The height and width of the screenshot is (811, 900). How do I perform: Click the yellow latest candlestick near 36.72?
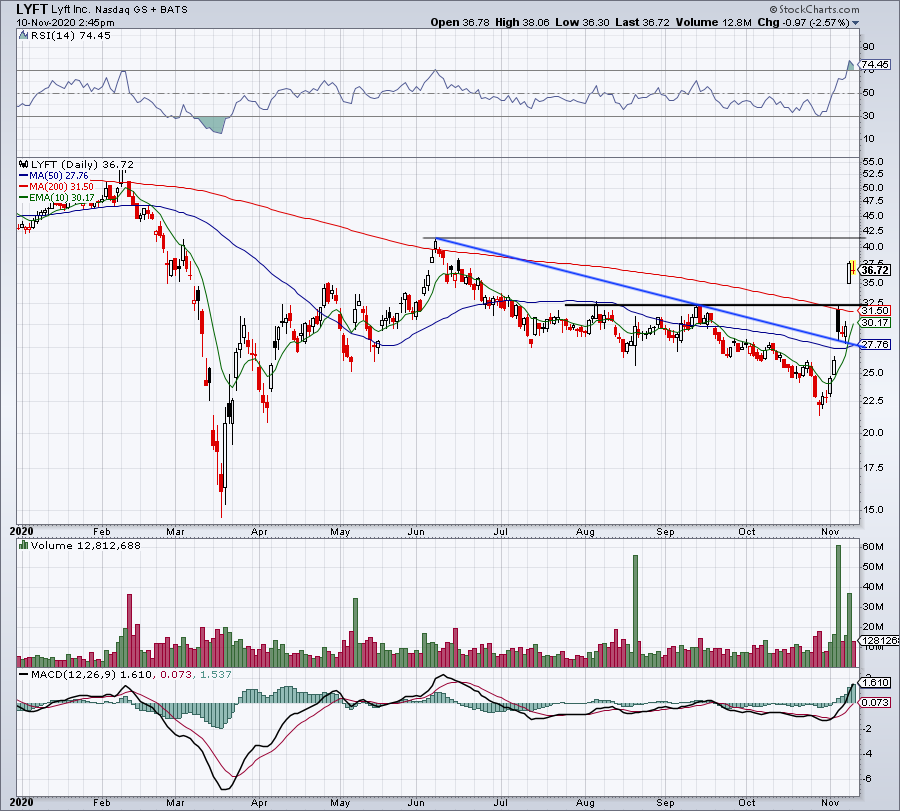[x=854, y=267]
